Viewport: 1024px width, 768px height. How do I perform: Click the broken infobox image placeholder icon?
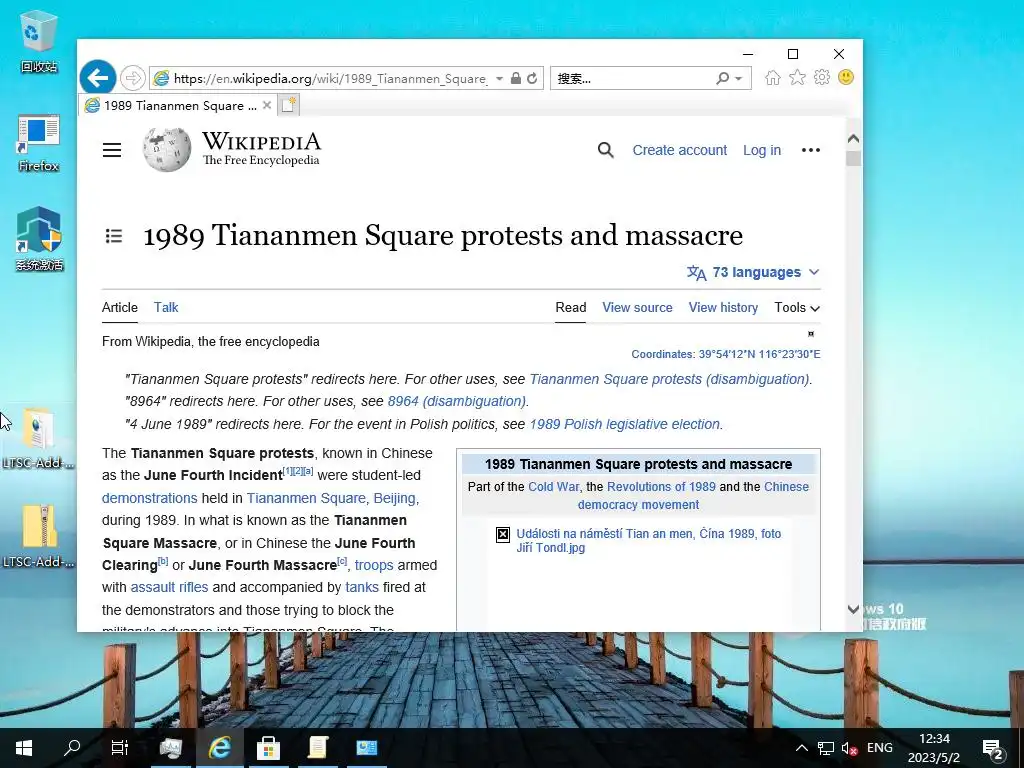point(503,535)
